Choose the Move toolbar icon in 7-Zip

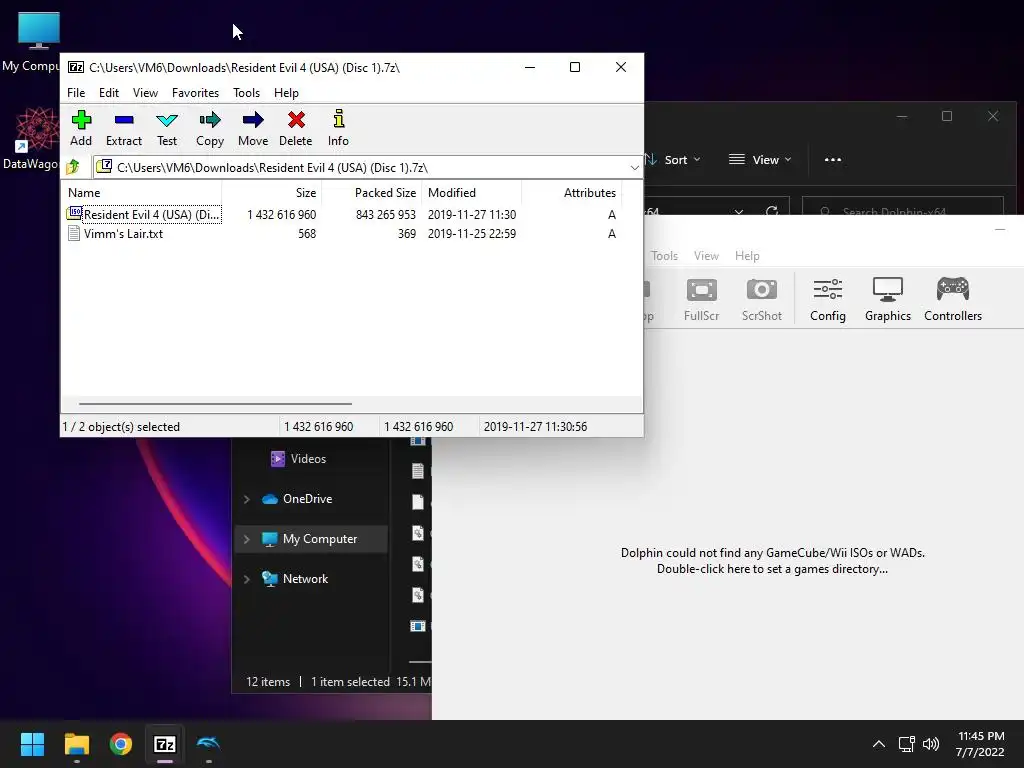[x=253, y=129]
